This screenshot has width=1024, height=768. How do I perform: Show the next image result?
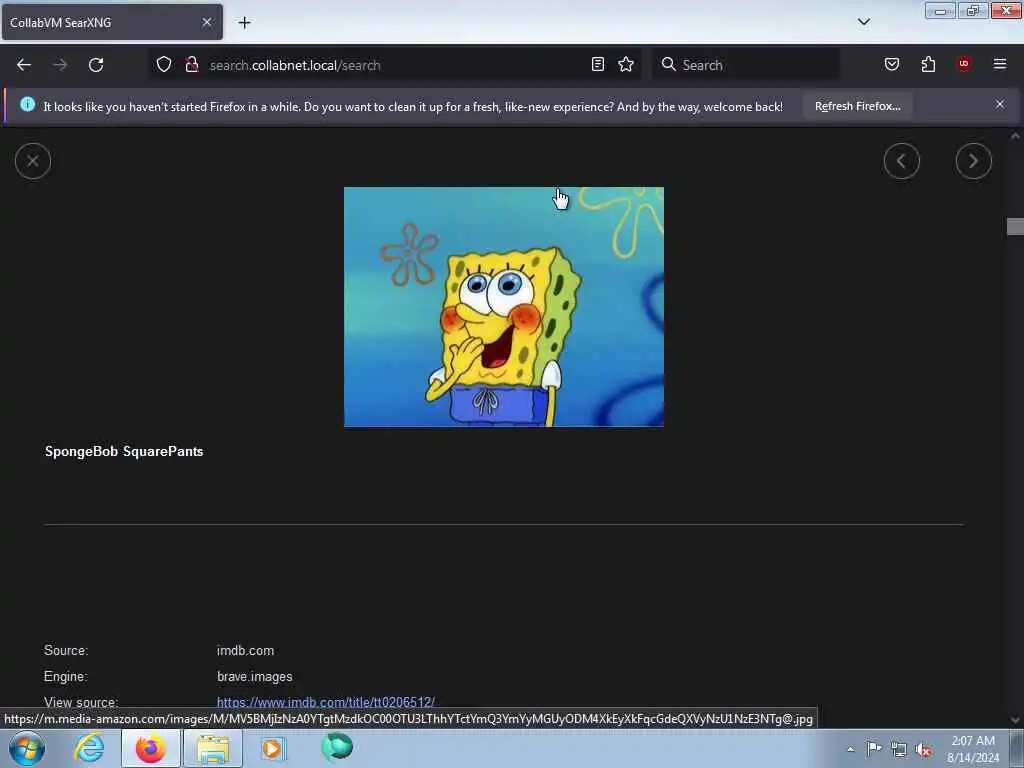coord(974,161)
